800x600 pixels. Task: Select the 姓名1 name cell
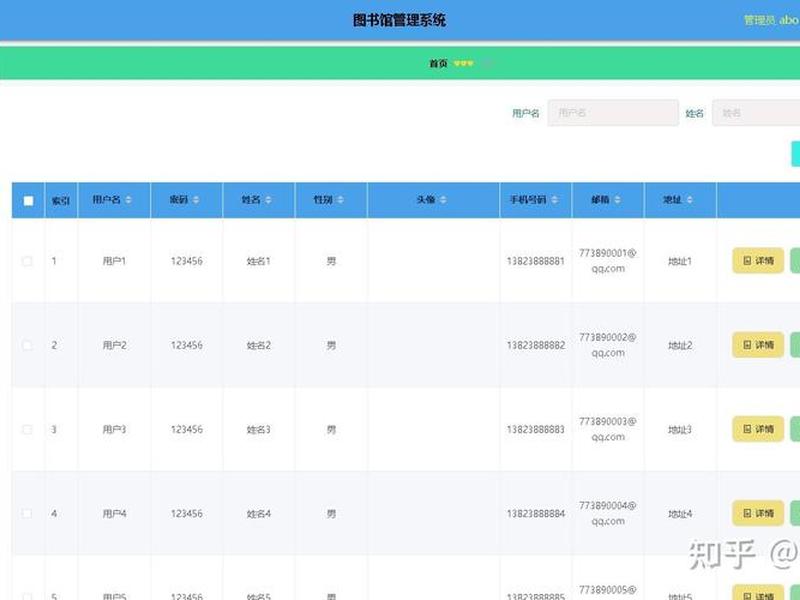point(259,261)
